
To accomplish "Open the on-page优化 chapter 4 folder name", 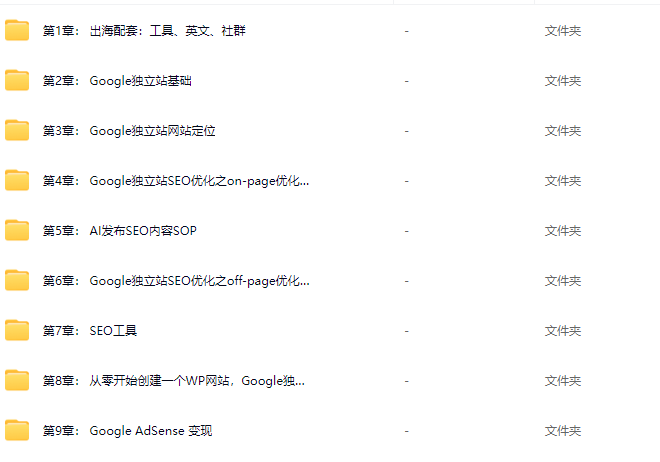I will click(176, 181).
